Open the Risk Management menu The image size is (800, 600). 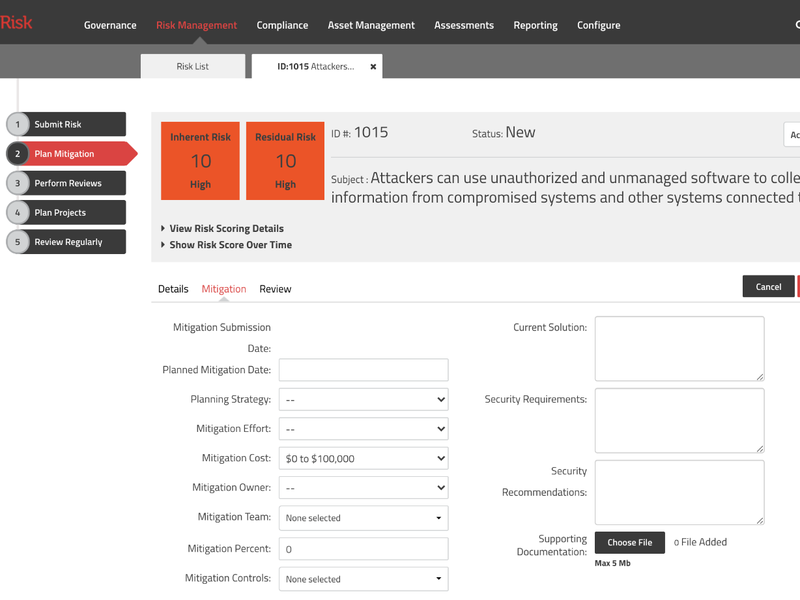[196, 25]
